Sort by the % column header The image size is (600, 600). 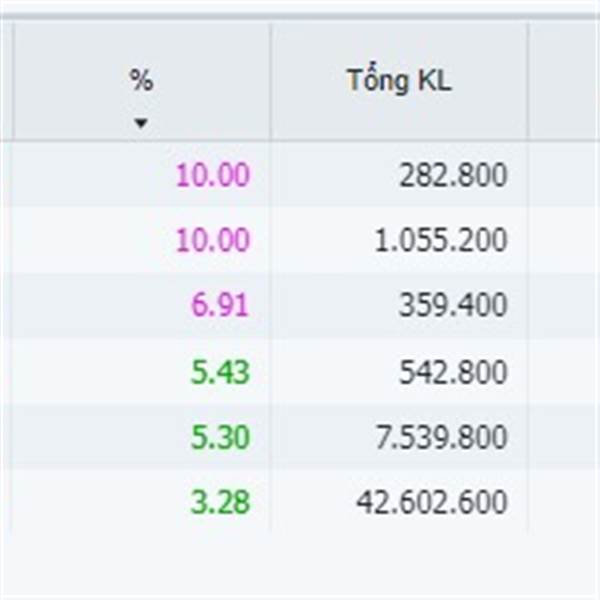click(142, 80)
